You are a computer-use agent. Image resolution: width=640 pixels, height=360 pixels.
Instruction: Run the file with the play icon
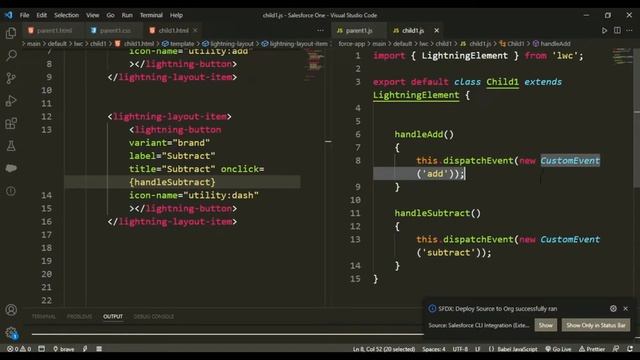[604, 31]
